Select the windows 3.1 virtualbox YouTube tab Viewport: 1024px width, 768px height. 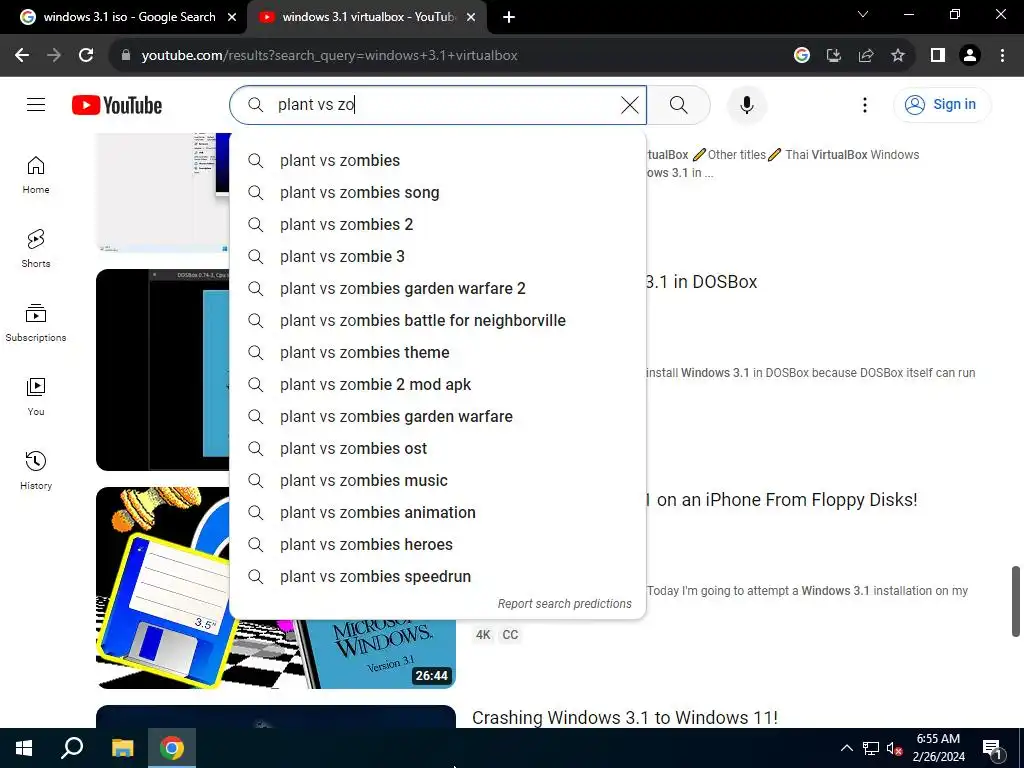367,17
